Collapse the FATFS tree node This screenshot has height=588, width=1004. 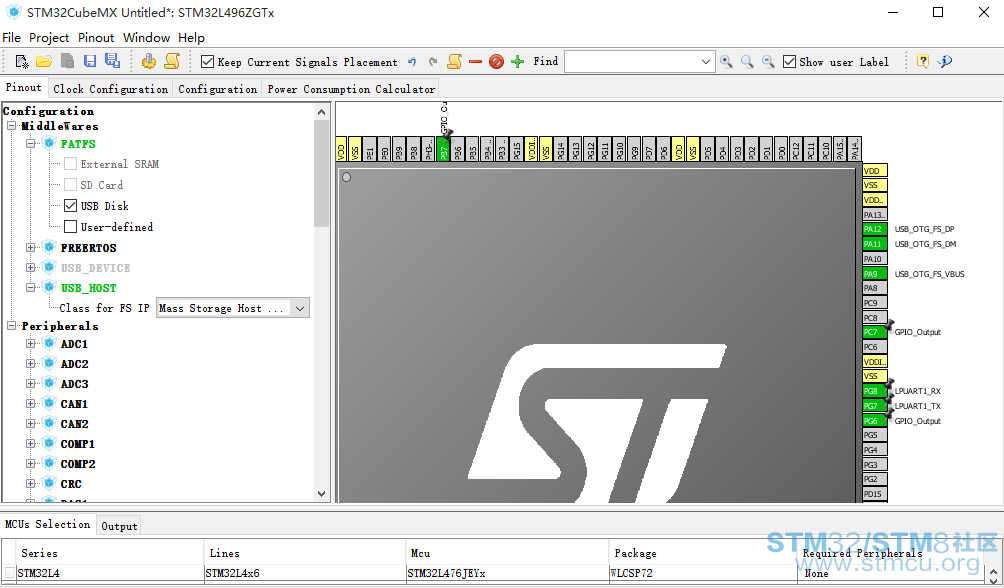click(30, 143)
